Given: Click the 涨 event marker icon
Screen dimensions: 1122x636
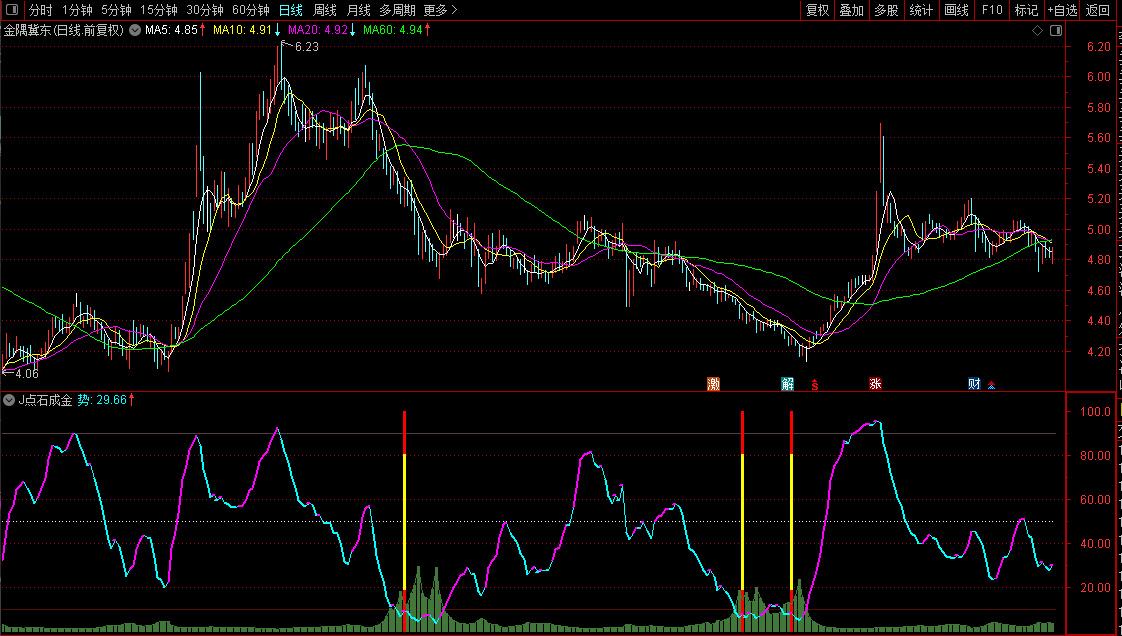Looking at the screenshot, I should point(875,384).
